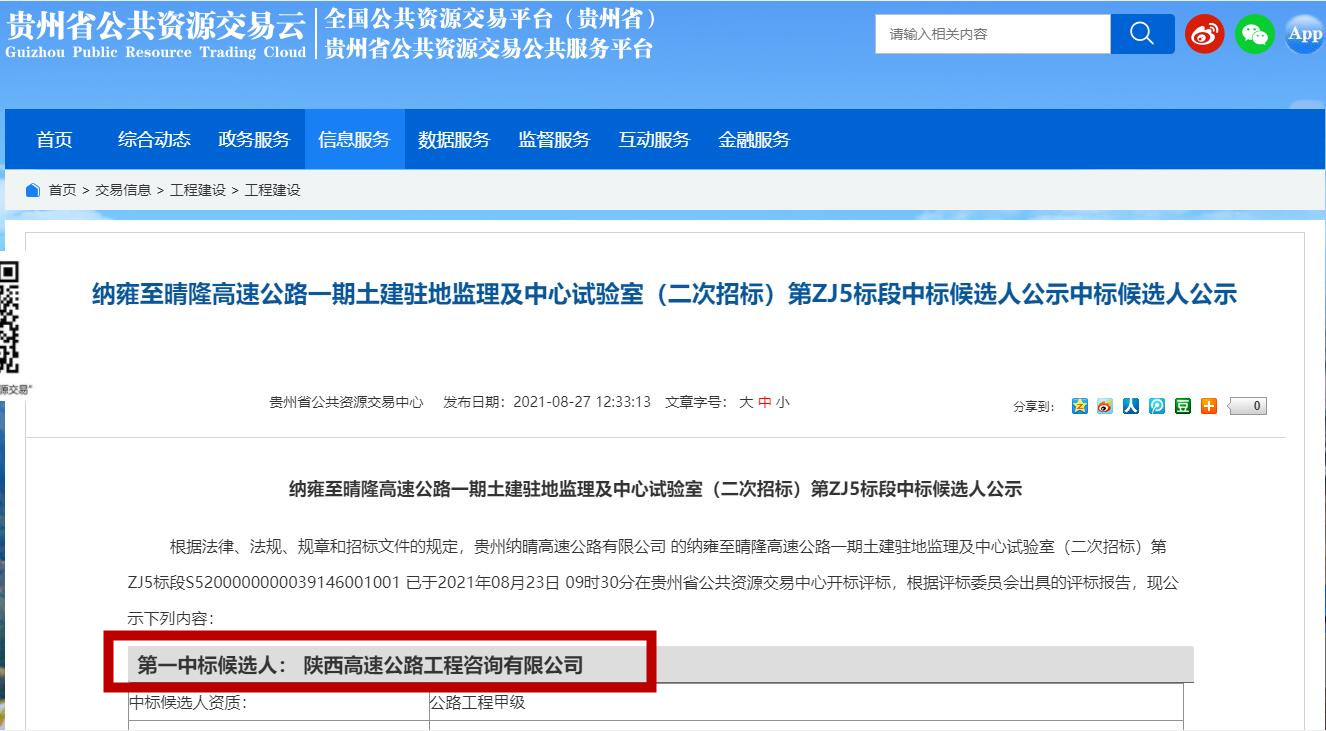Focus the 请输入相关内容 search field
Screen dimensions: 1326x731
[992, 34]
